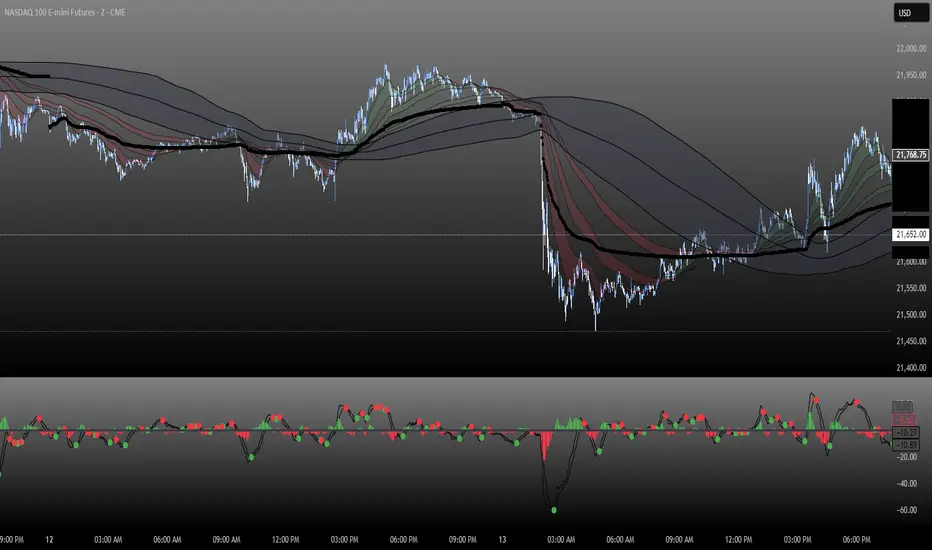Click the 21,550.00 price axis label
932x550 pixels.
[x=911, y=288]
